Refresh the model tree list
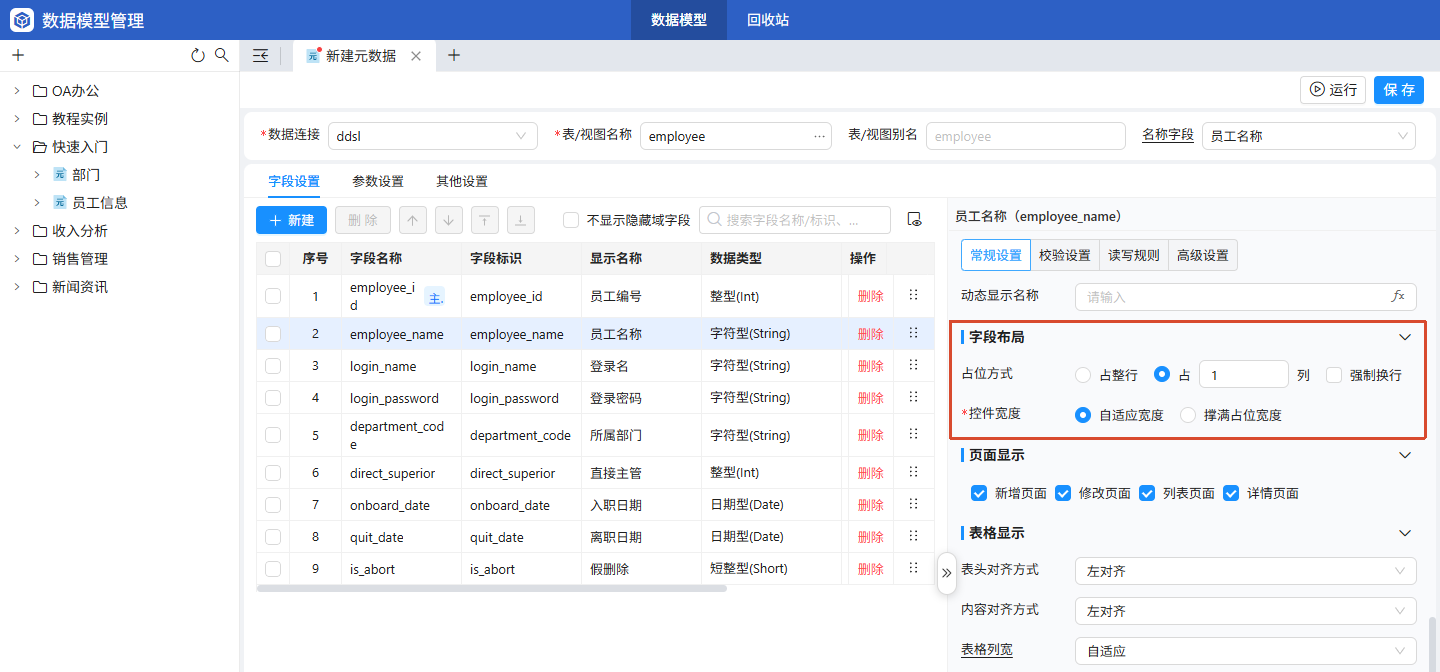 tap(198, 55)
